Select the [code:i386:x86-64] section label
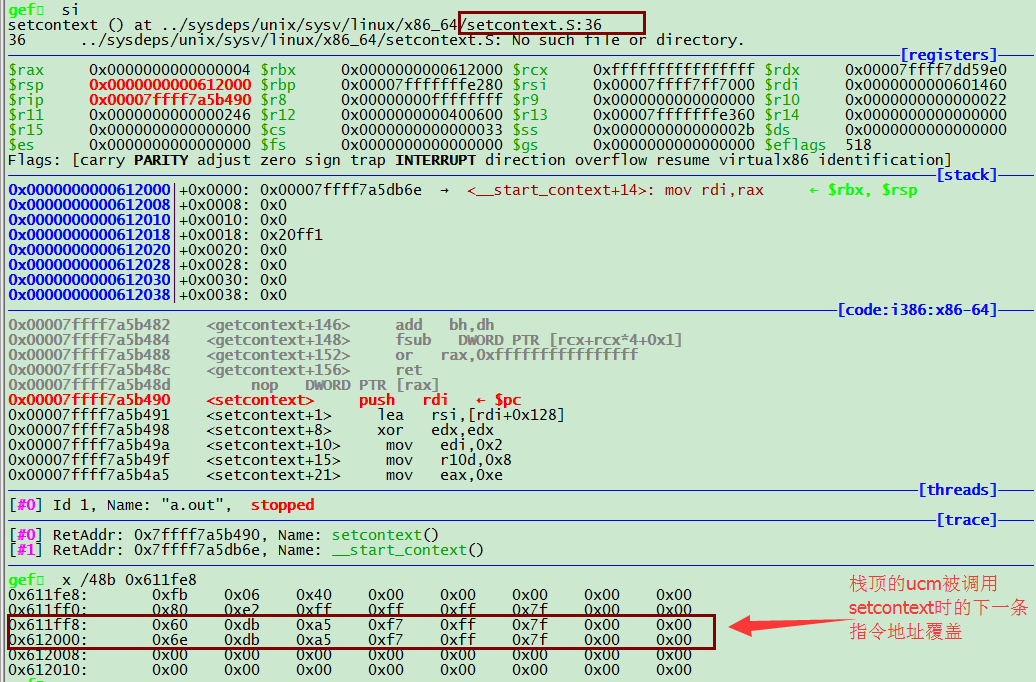This screenshot has width=1036, height=682. click(x=917, y=310)
